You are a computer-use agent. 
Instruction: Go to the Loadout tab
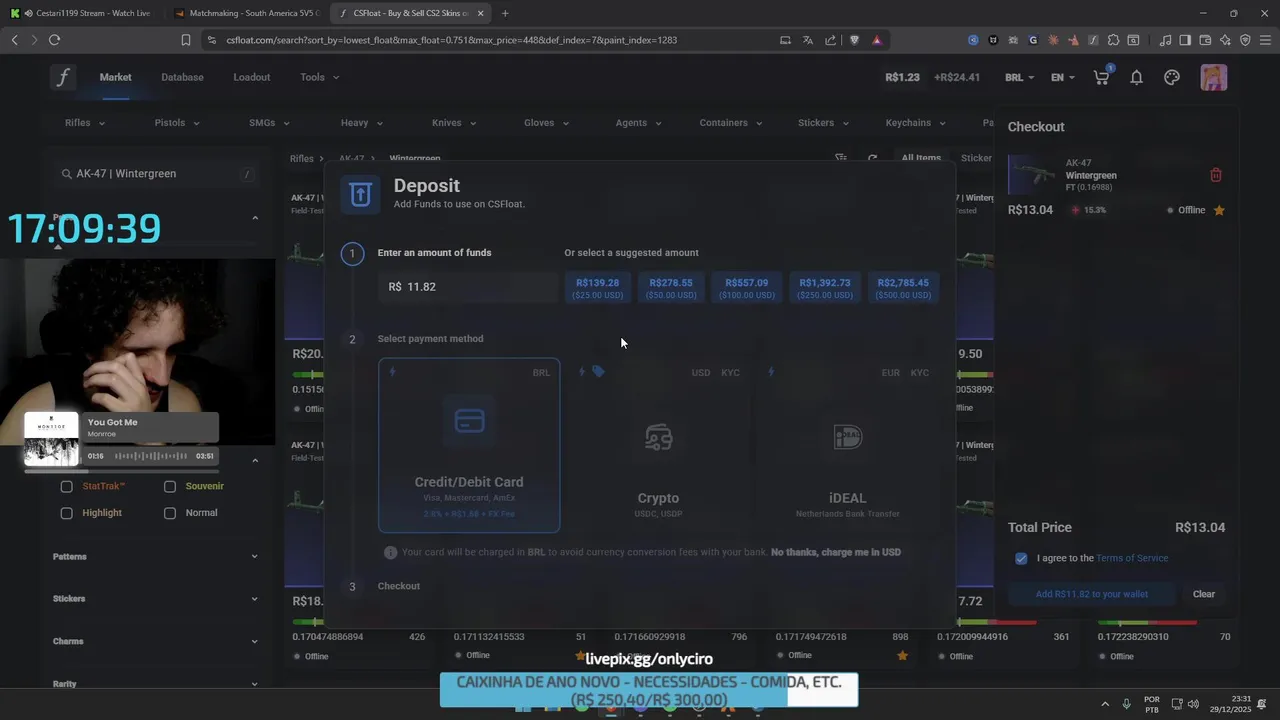pyautogui.click(x=252, y=77)
